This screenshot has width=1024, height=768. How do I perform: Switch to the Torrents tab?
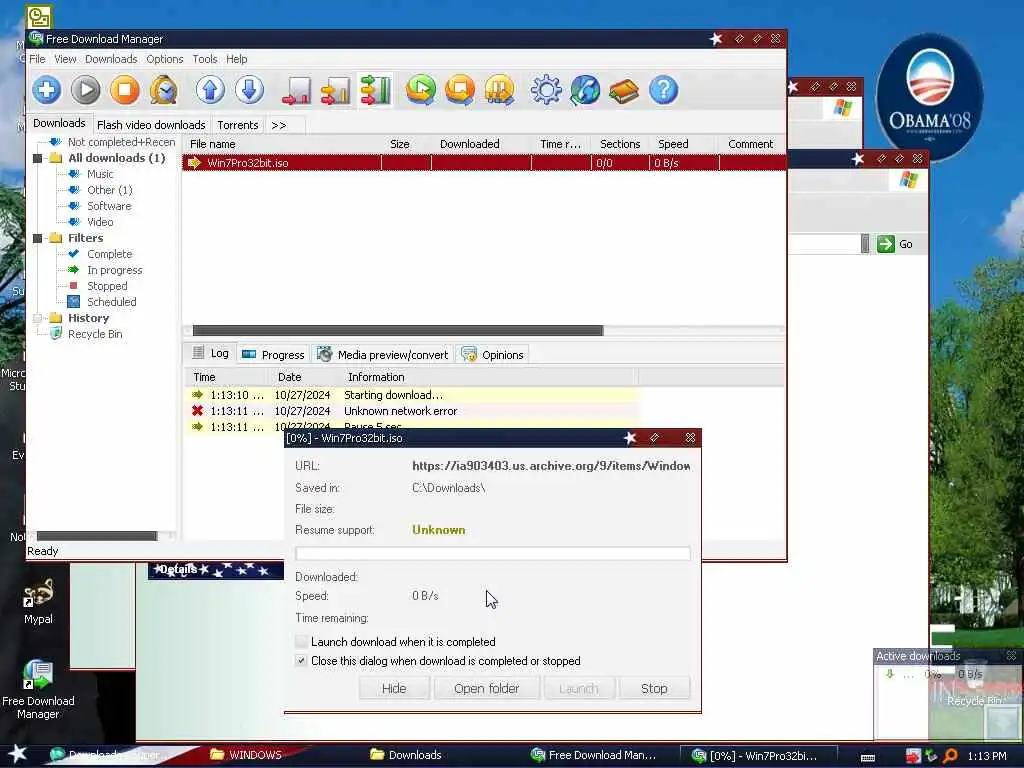(238, 125)
